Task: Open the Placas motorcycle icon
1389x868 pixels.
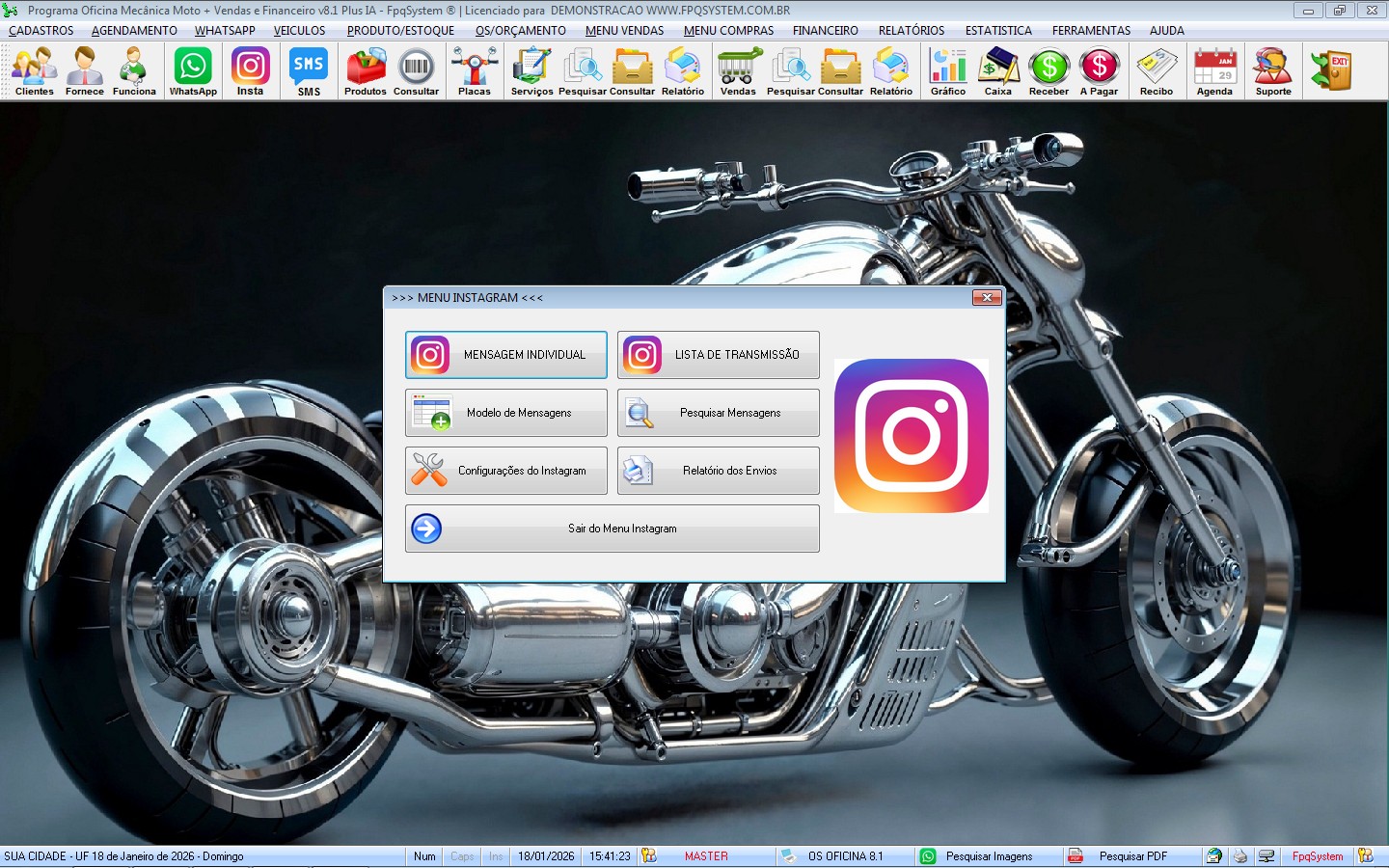Action: point(475,71)
